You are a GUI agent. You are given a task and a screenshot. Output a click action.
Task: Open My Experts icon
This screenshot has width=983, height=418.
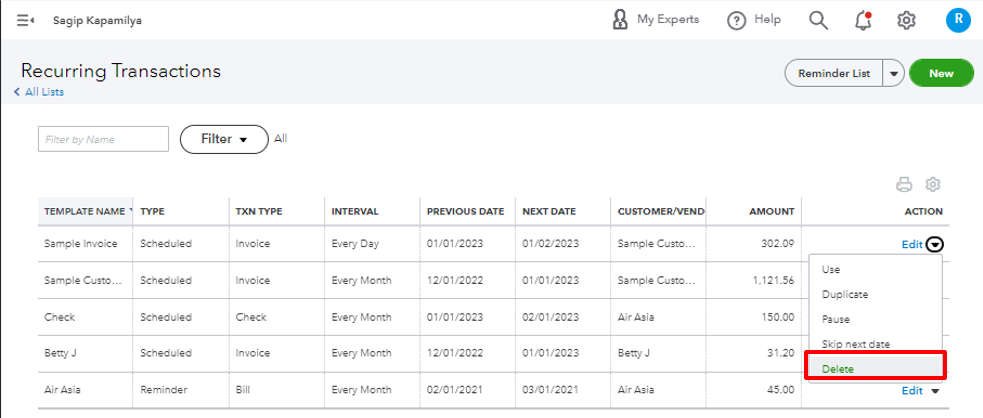620,20
